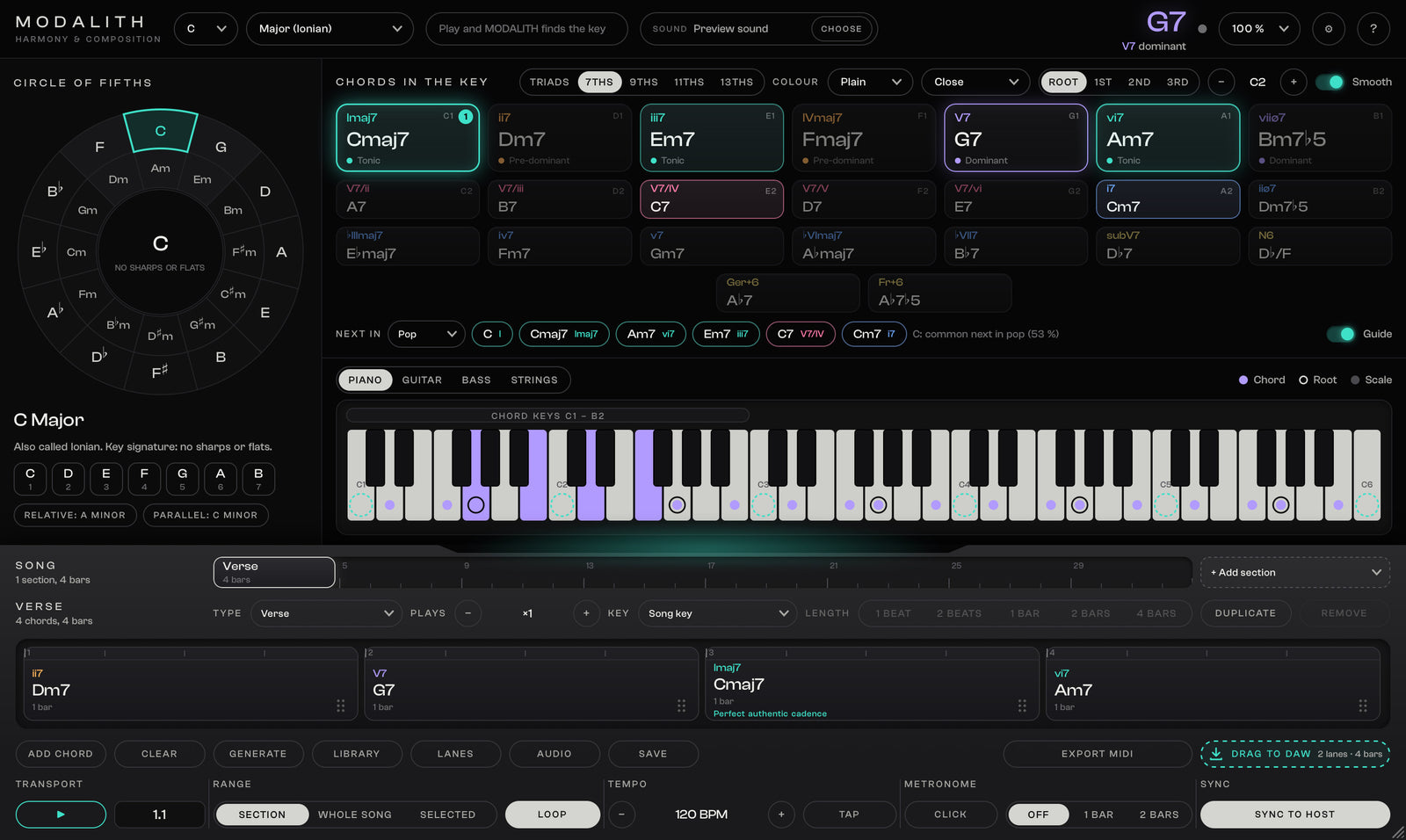Viewport: 1406px width, 840px height.
Task: Click the 1.1 transport position field
Action: tap(159, 815)
